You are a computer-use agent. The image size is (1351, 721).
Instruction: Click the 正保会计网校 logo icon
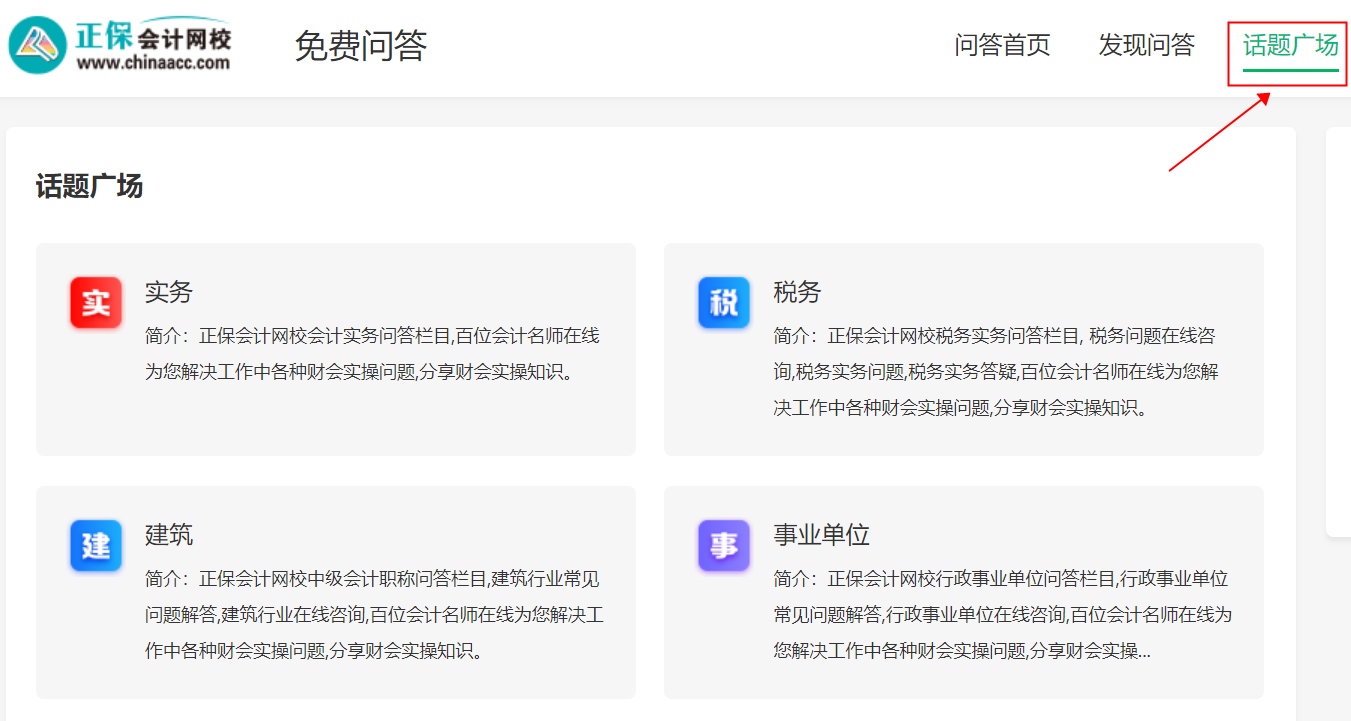coord(36,46)
